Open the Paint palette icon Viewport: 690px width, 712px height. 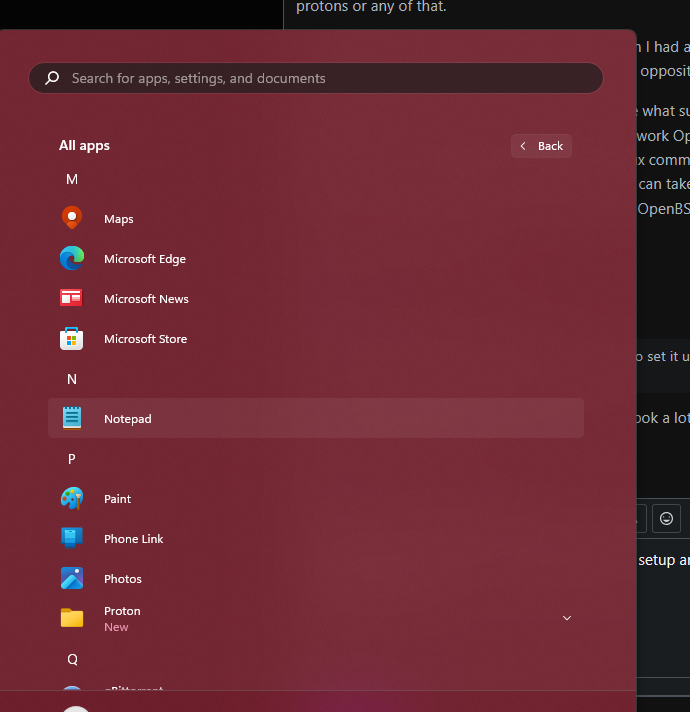coord(72,498)
